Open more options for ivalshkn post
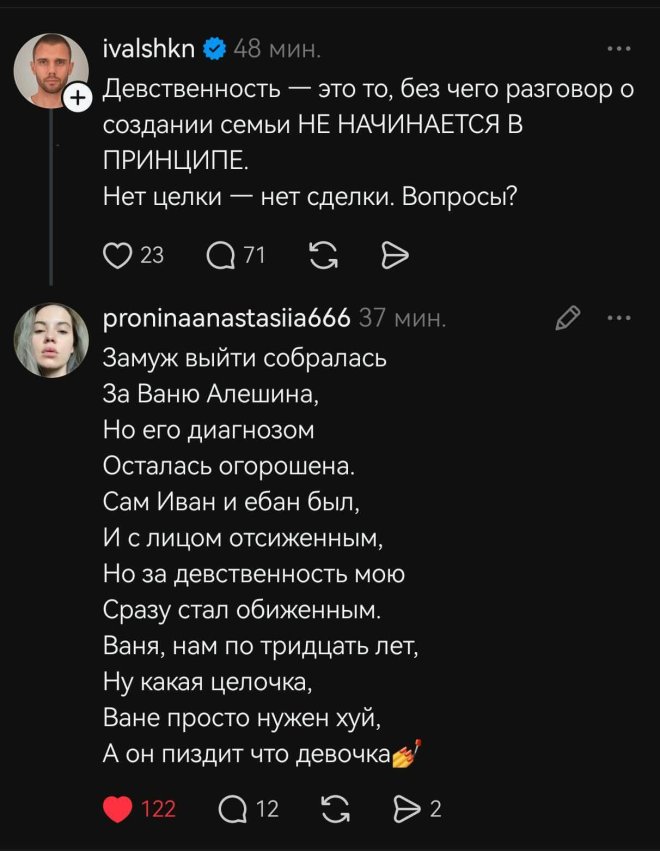Screen dimensions: 660x851 [x=619, y=49]
